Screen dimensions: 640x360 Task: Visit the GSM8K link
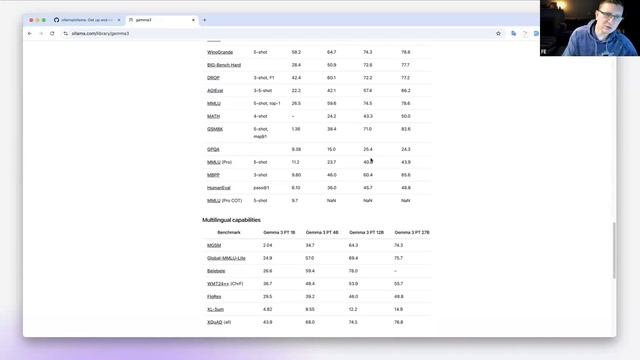[x=215, y=129]
